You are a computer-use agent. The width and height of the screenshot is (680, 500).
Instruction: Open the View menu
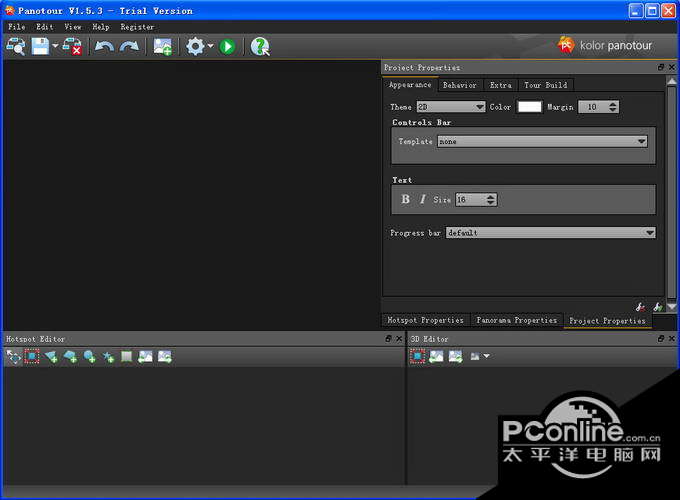tap(73, 27)
